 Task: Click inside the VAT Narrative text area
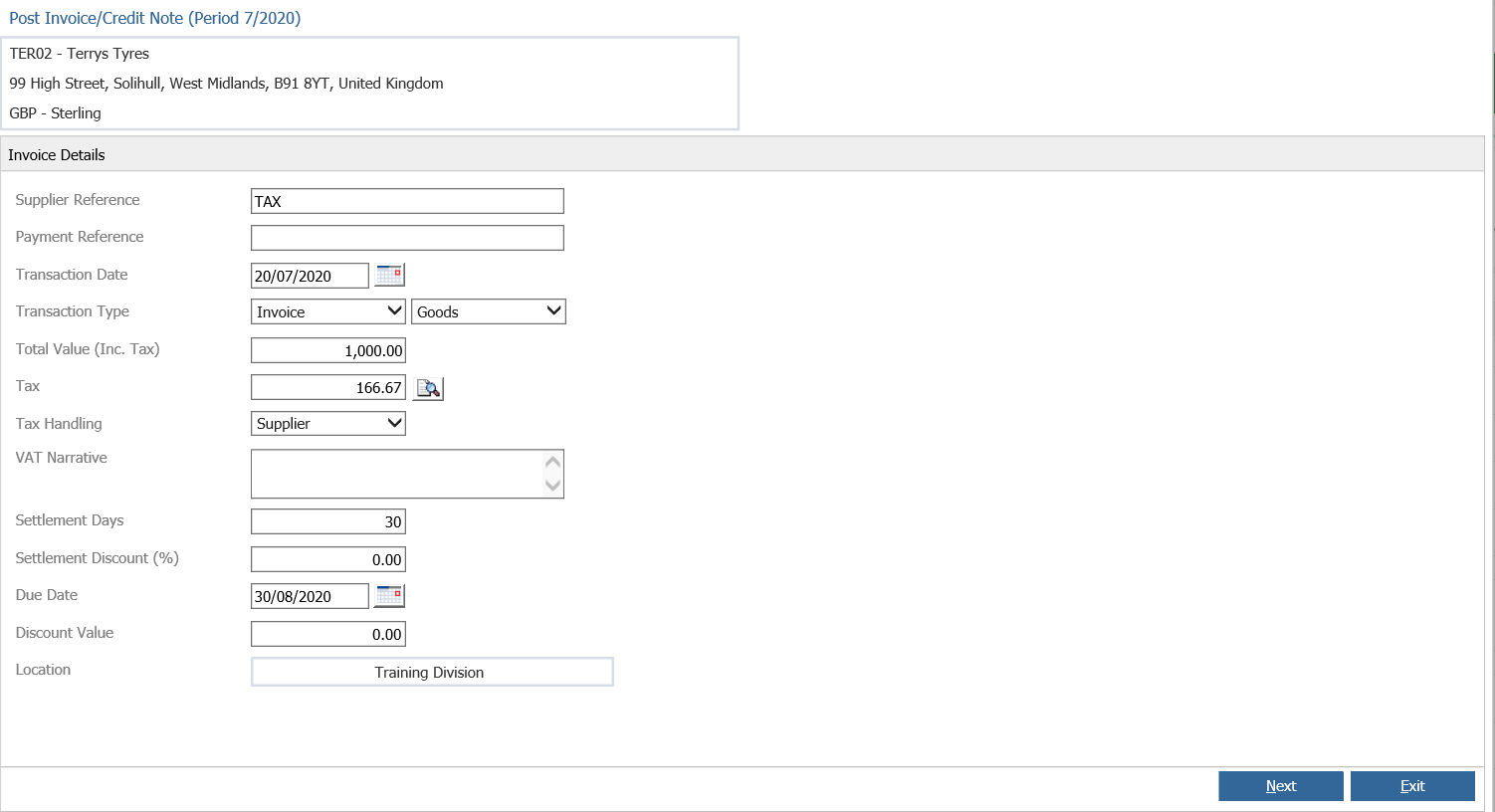tap(398, 473)
